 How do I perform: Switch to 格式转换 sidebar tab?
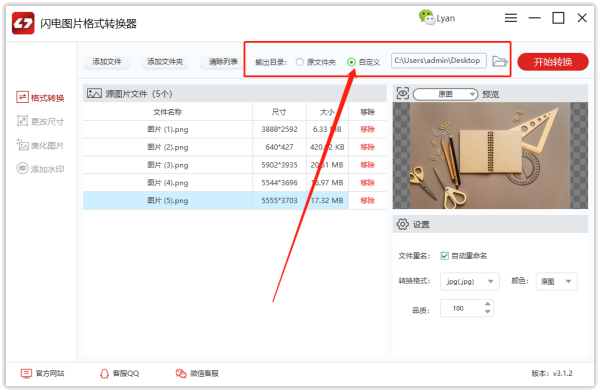[40, 98]
